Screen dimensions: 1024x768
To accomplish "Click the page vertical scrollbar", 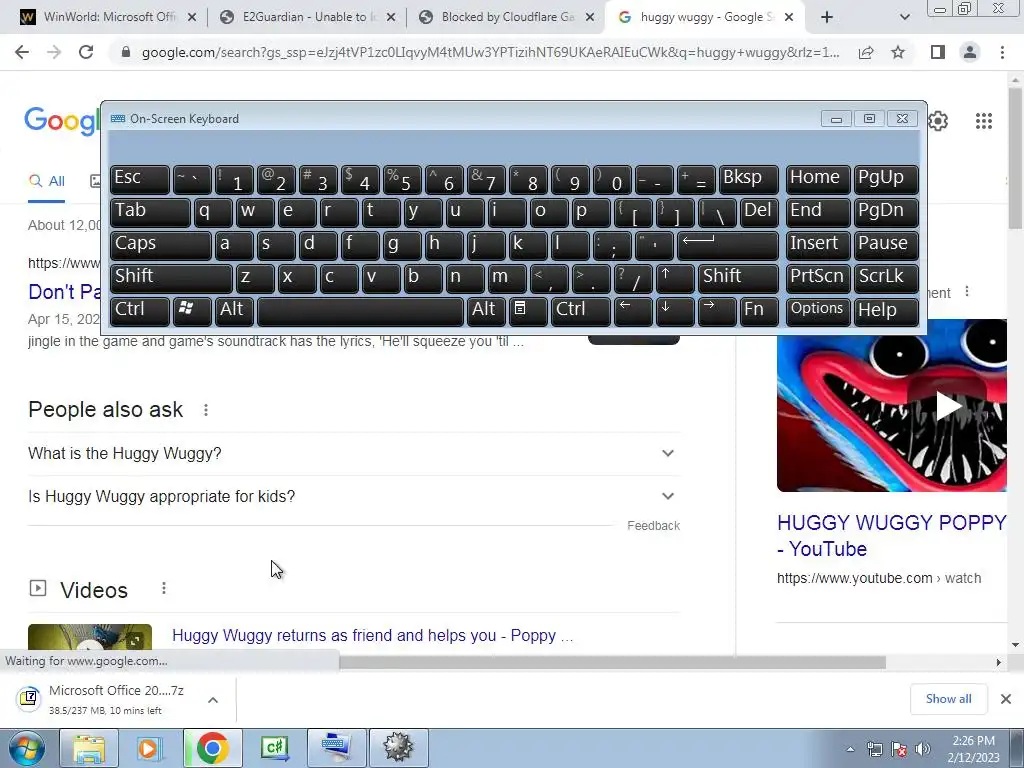I will pos(1015,157).
